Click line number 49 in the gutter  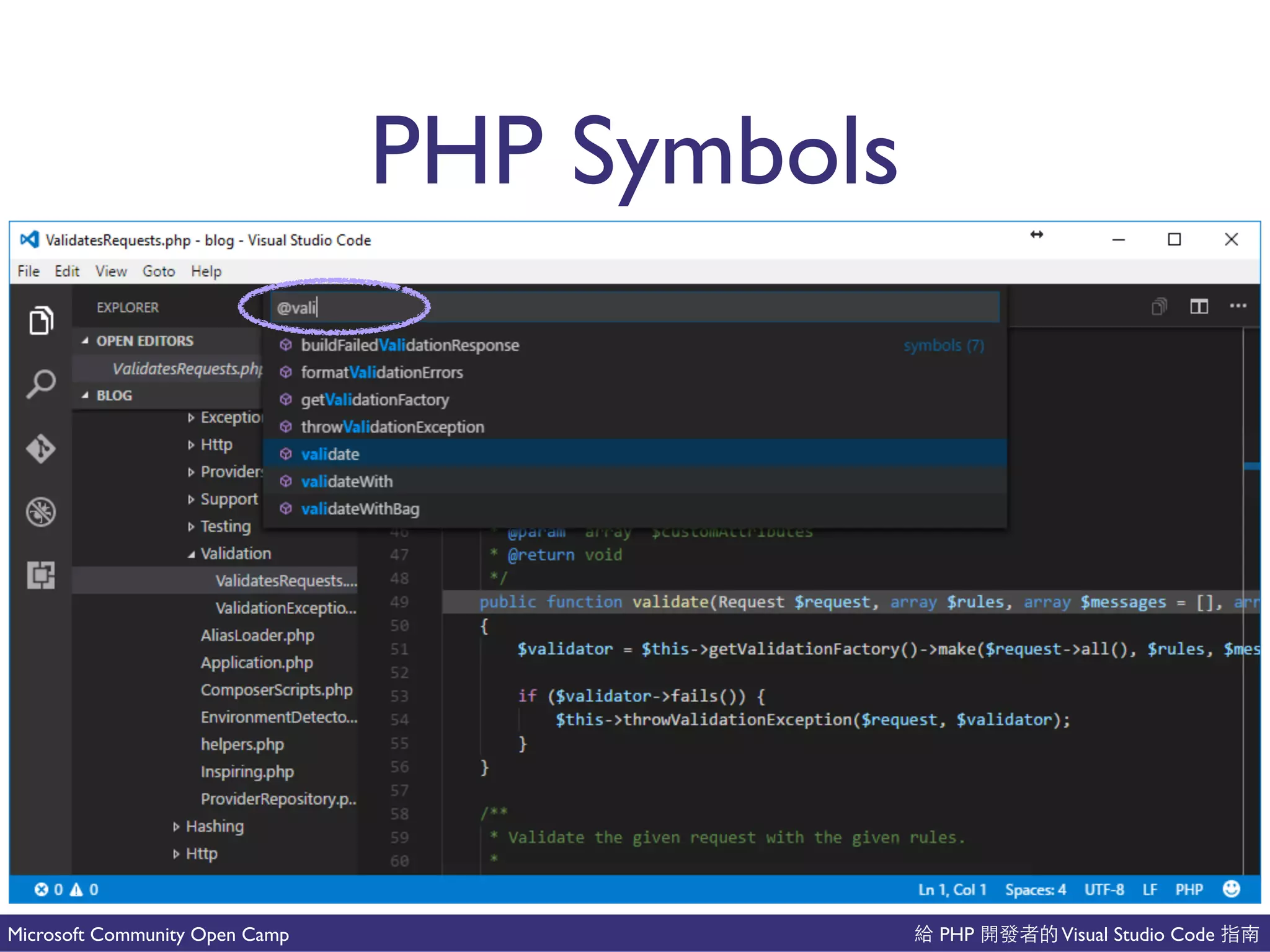399,602
